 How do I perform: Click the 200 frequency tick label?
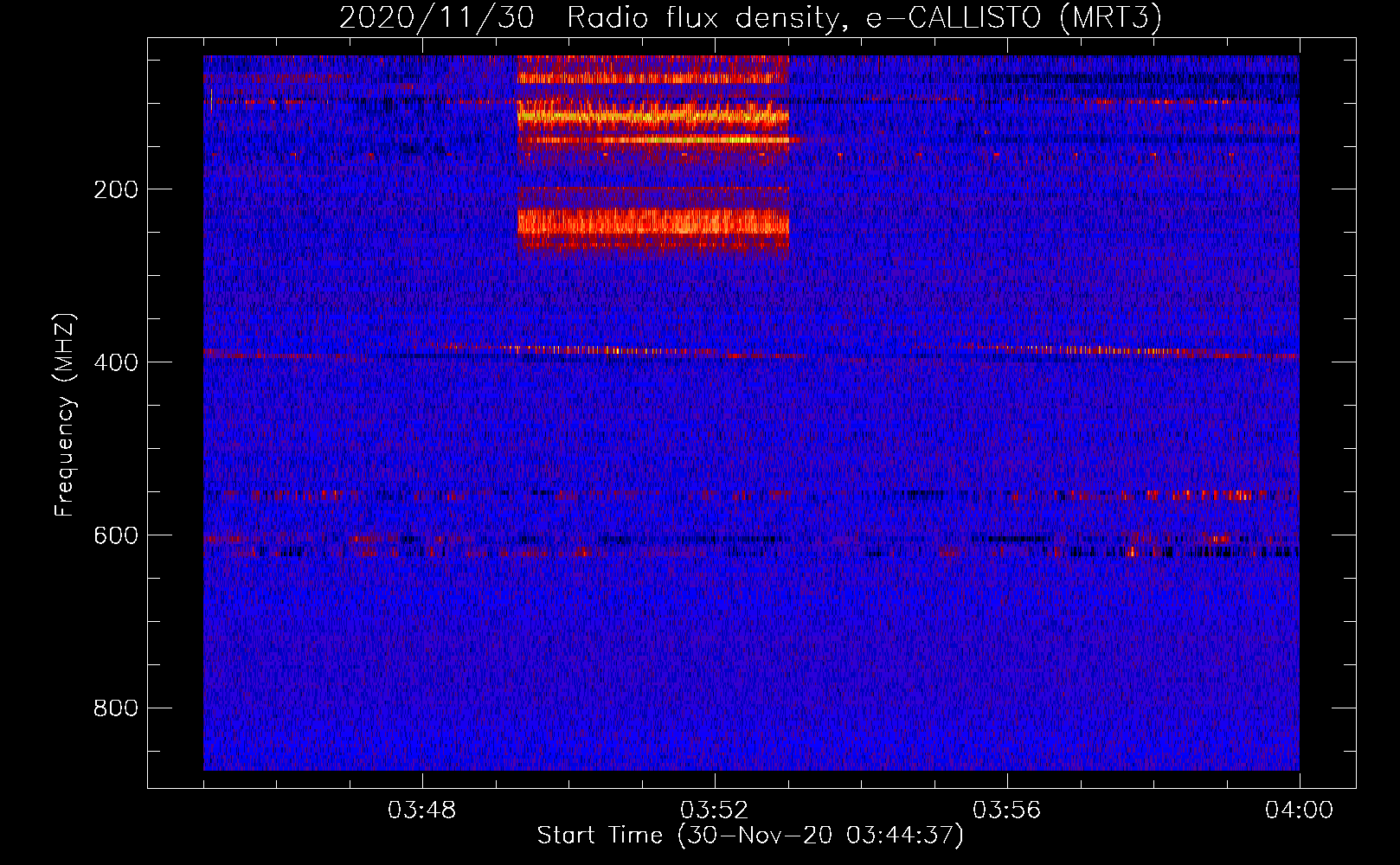click(x=116, y=189)
